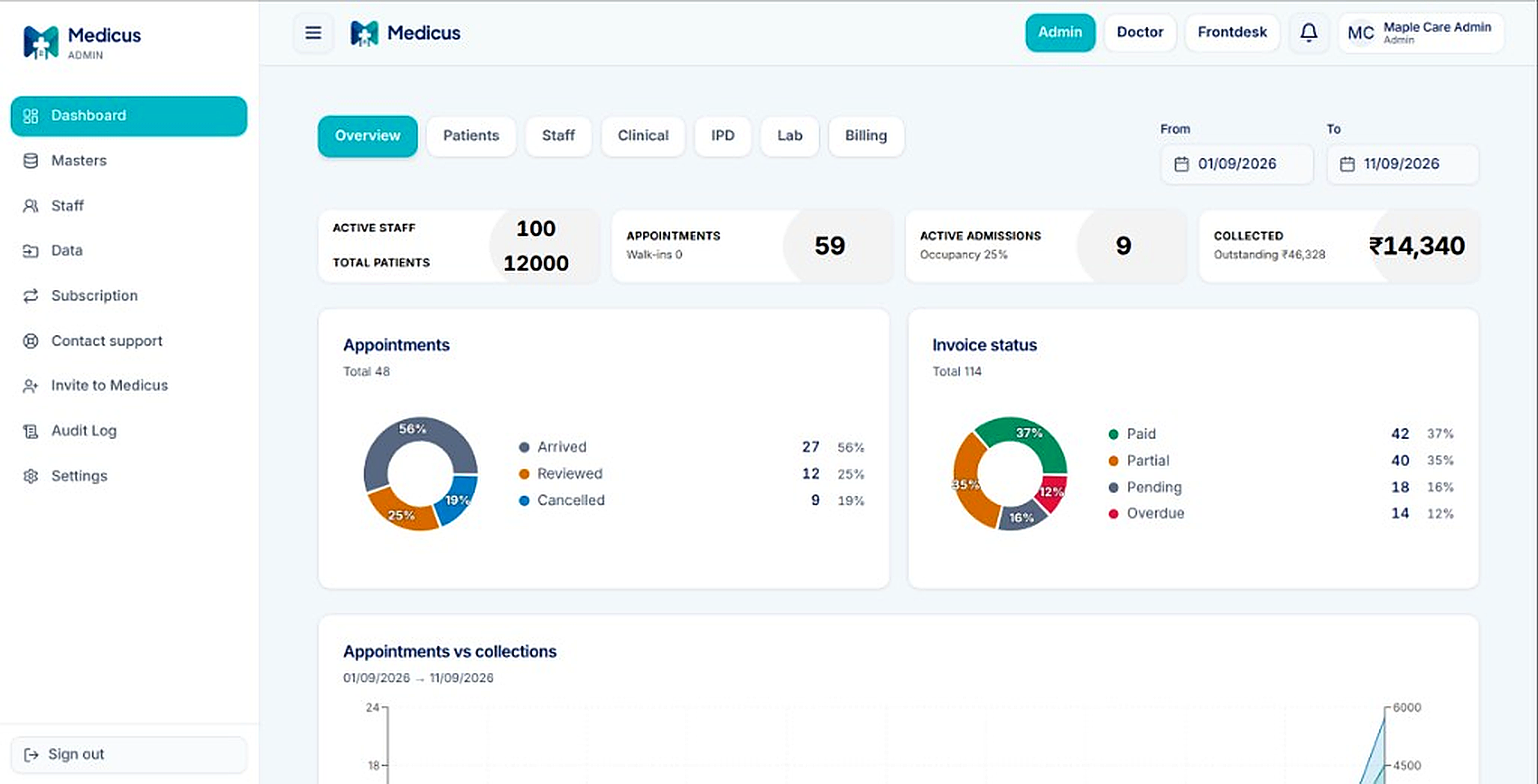
Task: Open the To date picker showing 11/09/2026
Action: tap(1402, 164)
